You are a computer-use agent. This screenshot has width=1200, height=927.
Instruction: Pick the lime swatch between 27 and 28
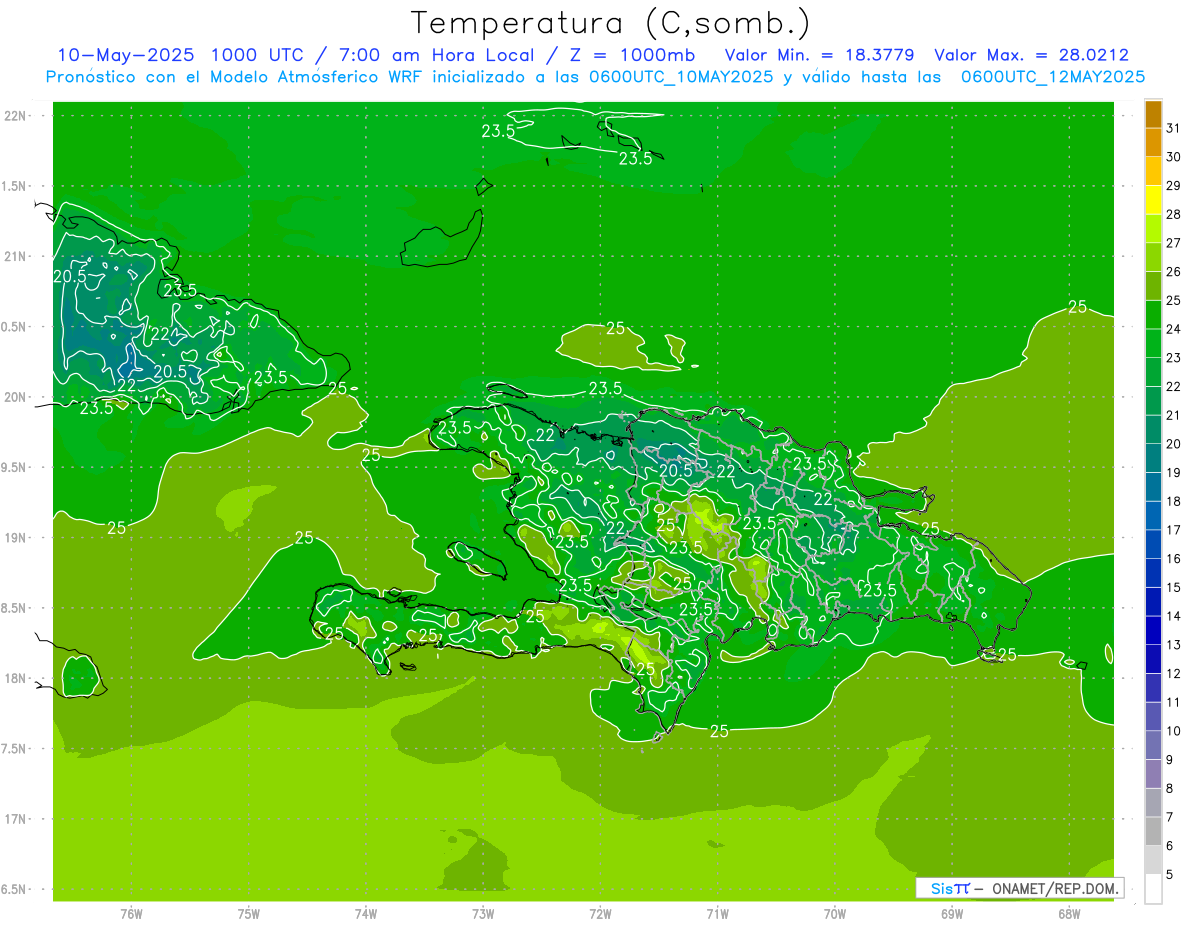(x=1153, y=229)
